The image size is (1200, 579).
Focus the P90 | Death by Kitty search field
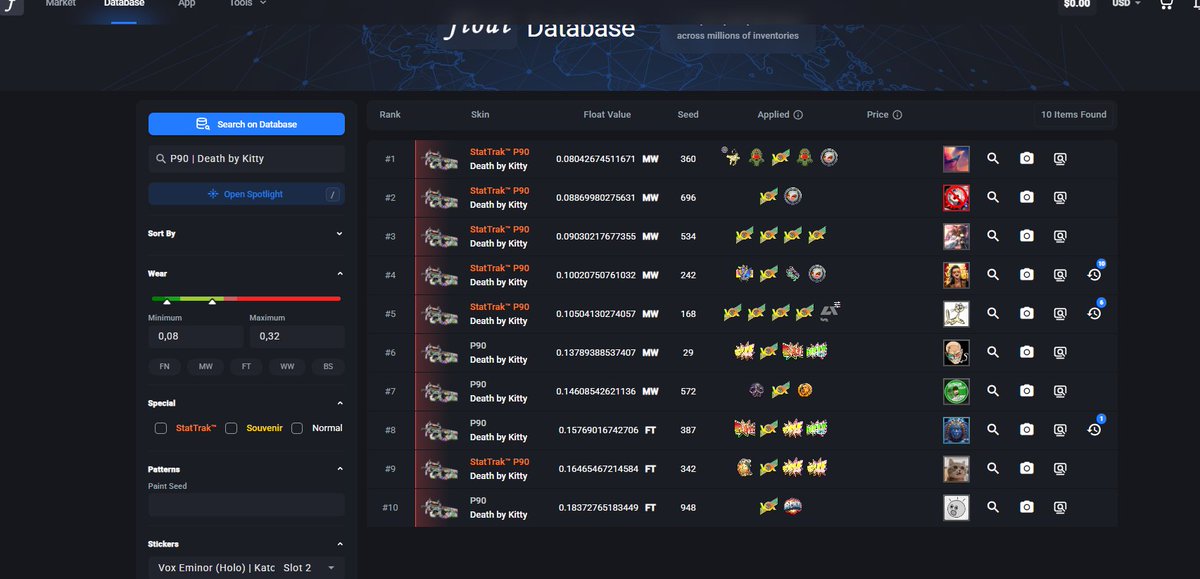pyautogui.click(x=246, y=159)
